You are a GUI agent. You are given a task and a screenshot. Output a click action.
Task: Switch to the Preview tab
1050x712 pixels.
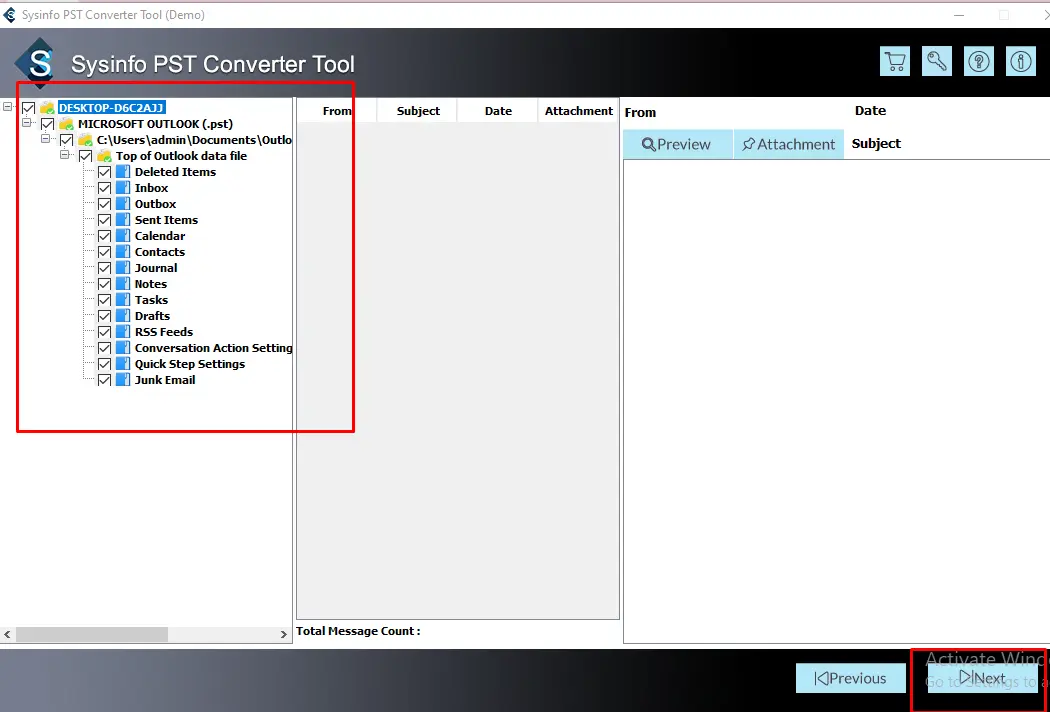(x=677, y=144)
